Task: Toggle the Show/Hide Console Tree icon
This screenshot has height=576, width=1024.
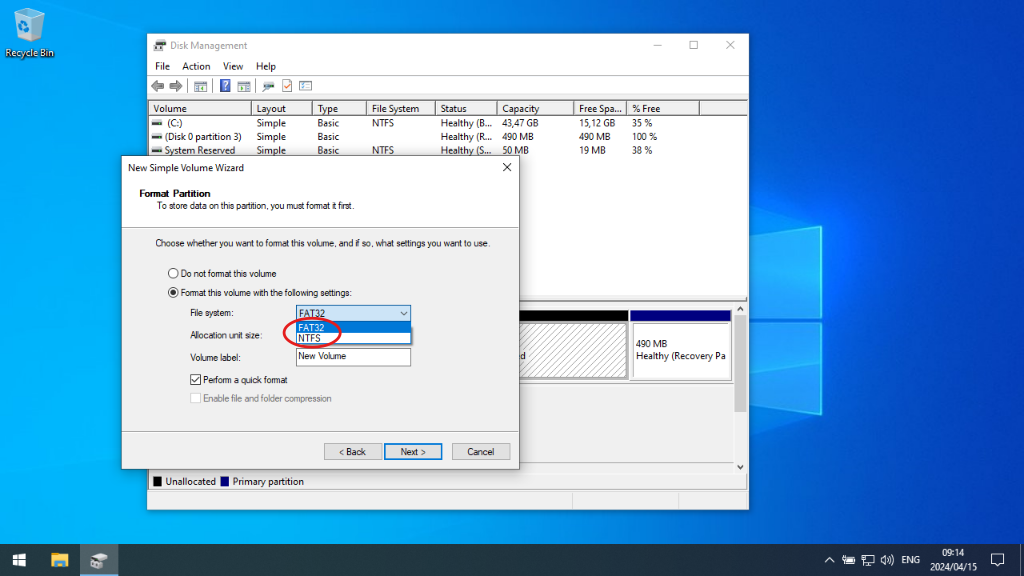Action: pyautogui.click(x=200, y=86)
